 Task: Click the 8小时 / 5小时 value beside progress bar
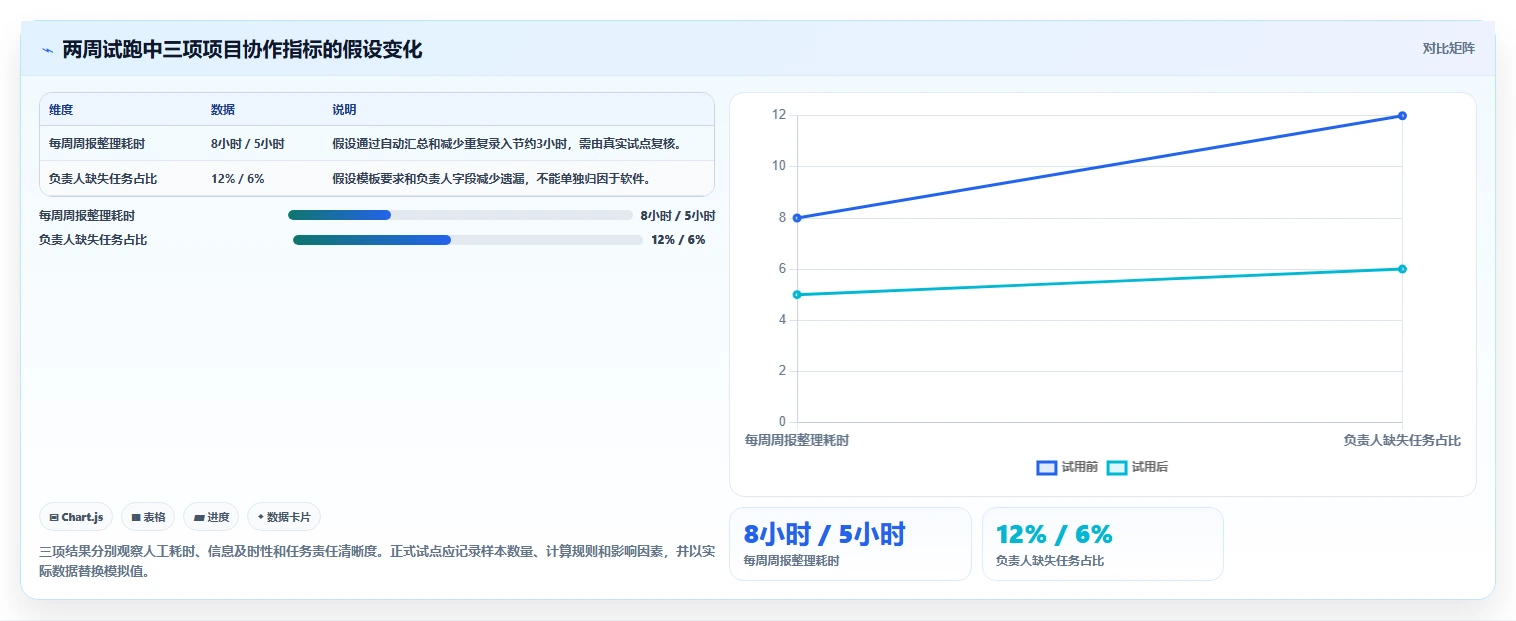678,215
